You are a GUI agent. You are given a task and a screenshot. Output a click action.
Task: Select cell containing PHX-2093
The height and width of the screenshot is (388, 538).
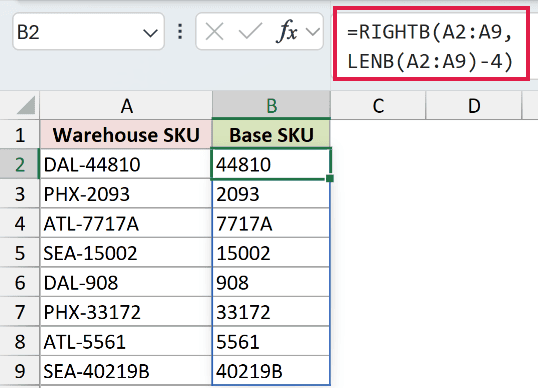point(126,194)
